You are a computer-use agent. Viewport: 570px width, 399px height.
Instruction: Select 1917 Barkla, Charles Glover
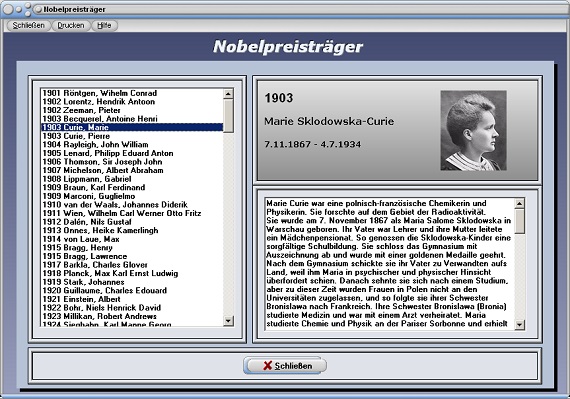point(132,265)
